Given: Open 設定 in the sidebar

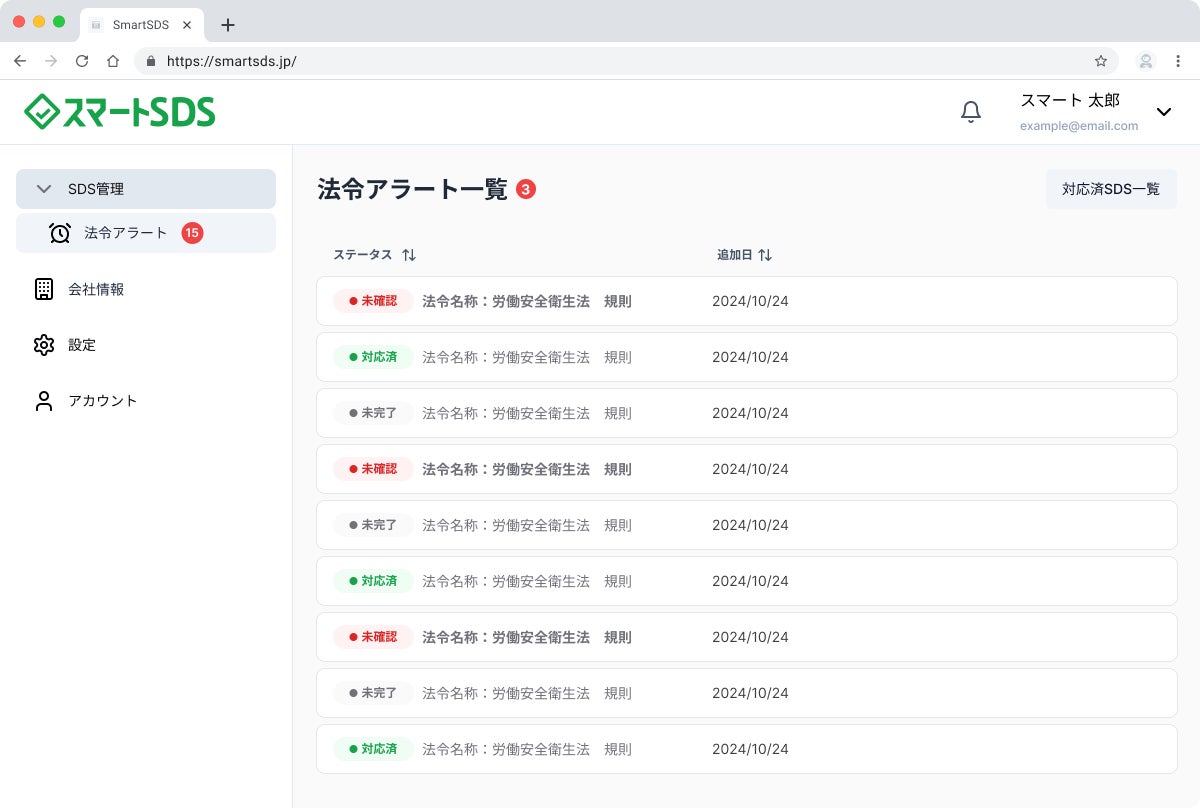Looking at the screenshot, I should click(82, 345).
